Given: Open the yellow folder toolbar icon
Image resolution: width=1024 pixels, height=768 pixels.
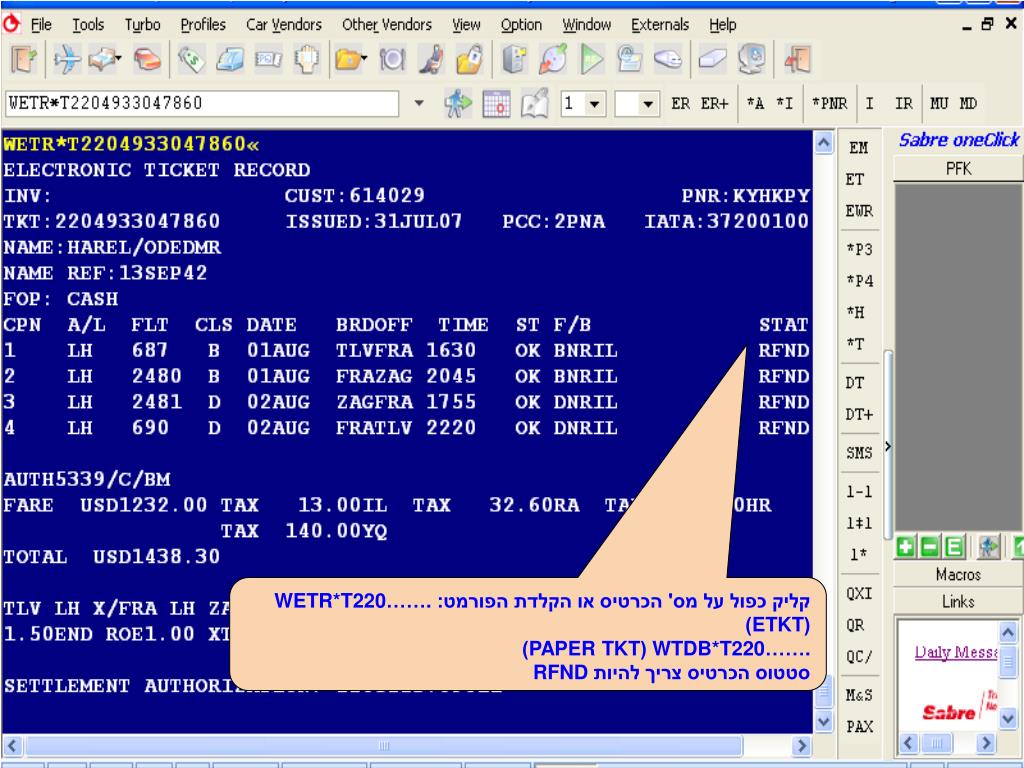Looking at the screenshot, I should click(x=347, y=60).
